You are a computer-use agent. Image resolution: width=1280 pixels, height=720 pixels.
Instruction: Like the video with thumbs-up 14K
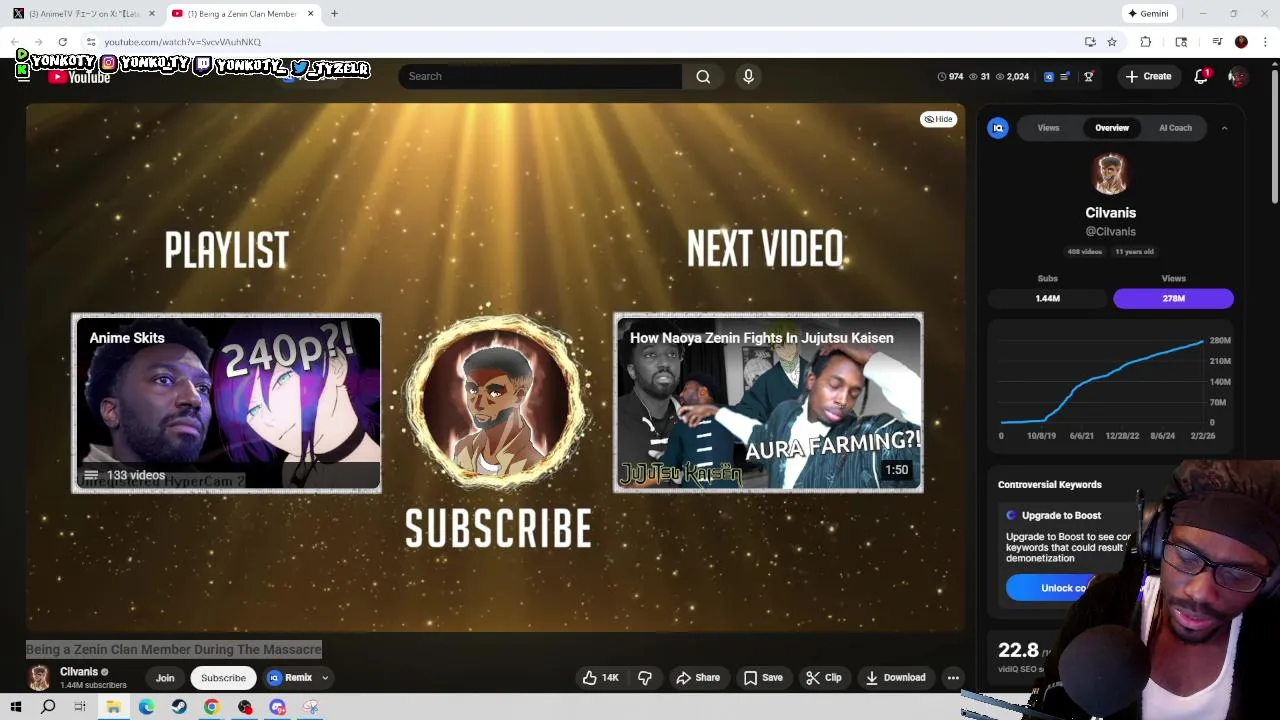click(x=601, y=677)
